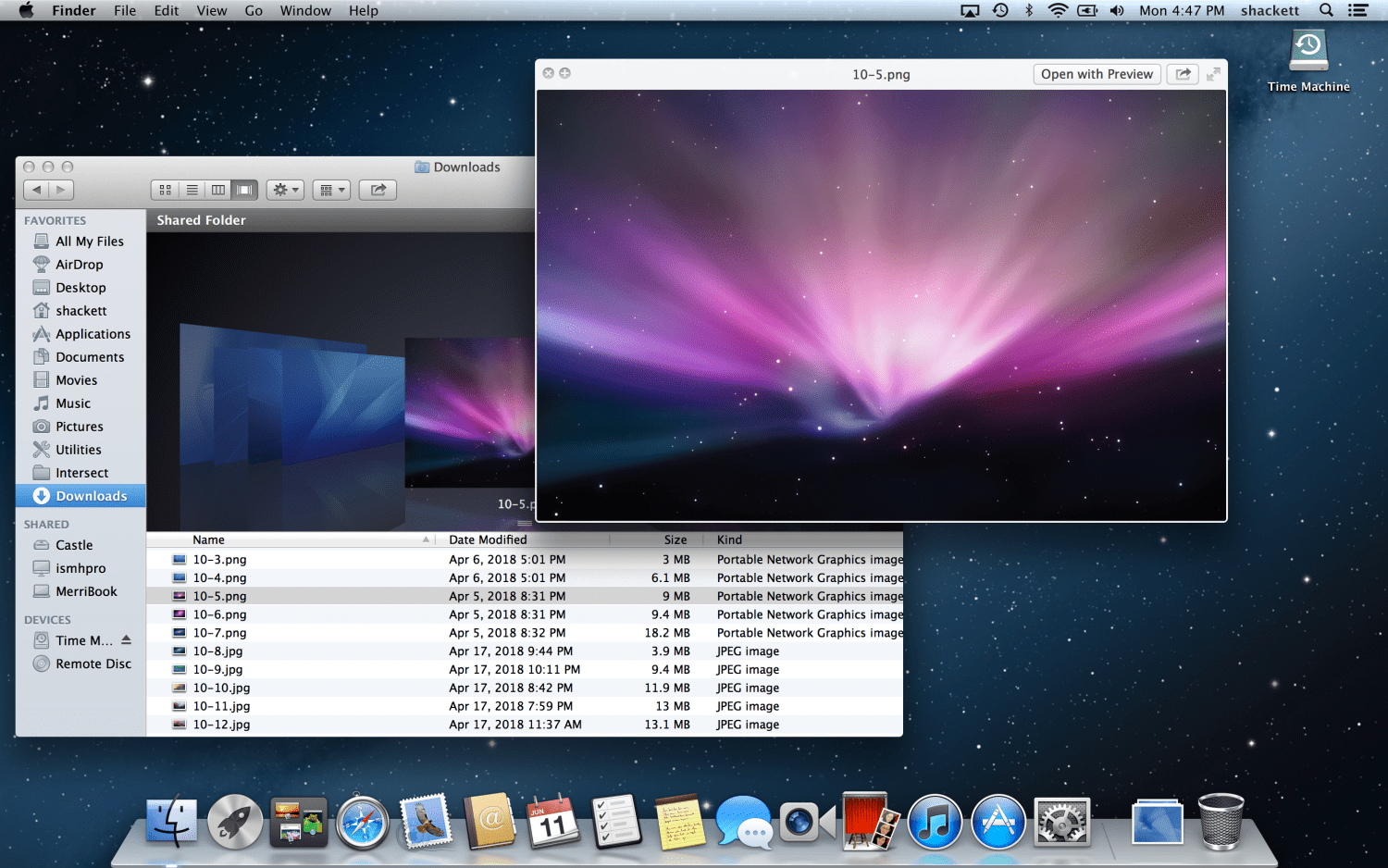1388x868 pixels.
Task: Open Spotlight search in the menu bar
Action: [1326, 10]
